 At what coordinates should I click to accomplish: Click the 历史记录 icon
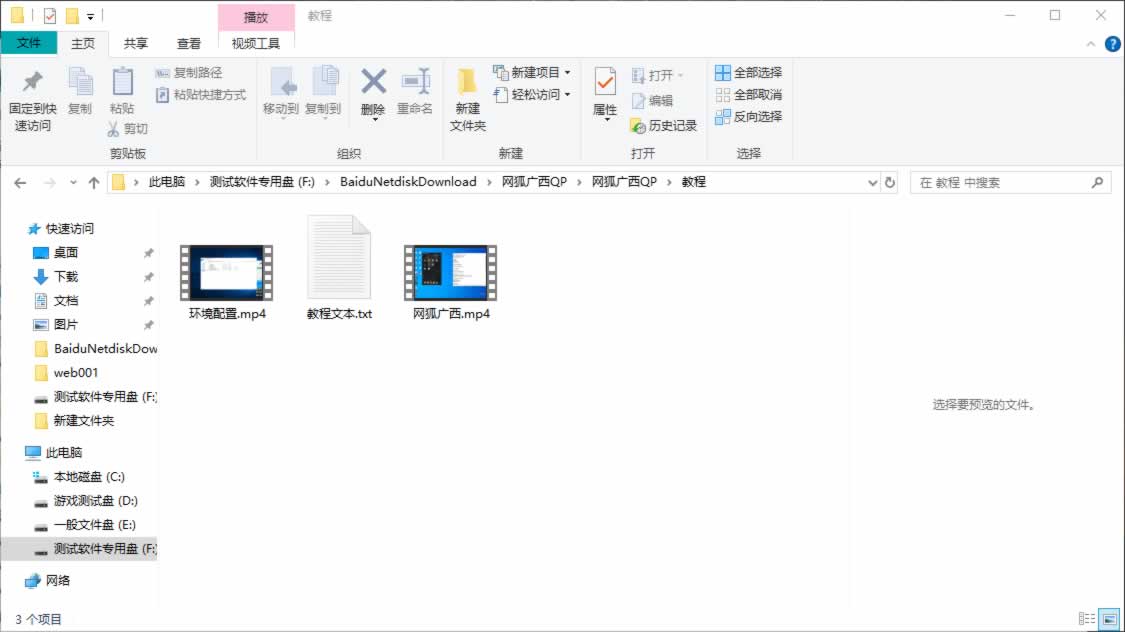[638, 126]
